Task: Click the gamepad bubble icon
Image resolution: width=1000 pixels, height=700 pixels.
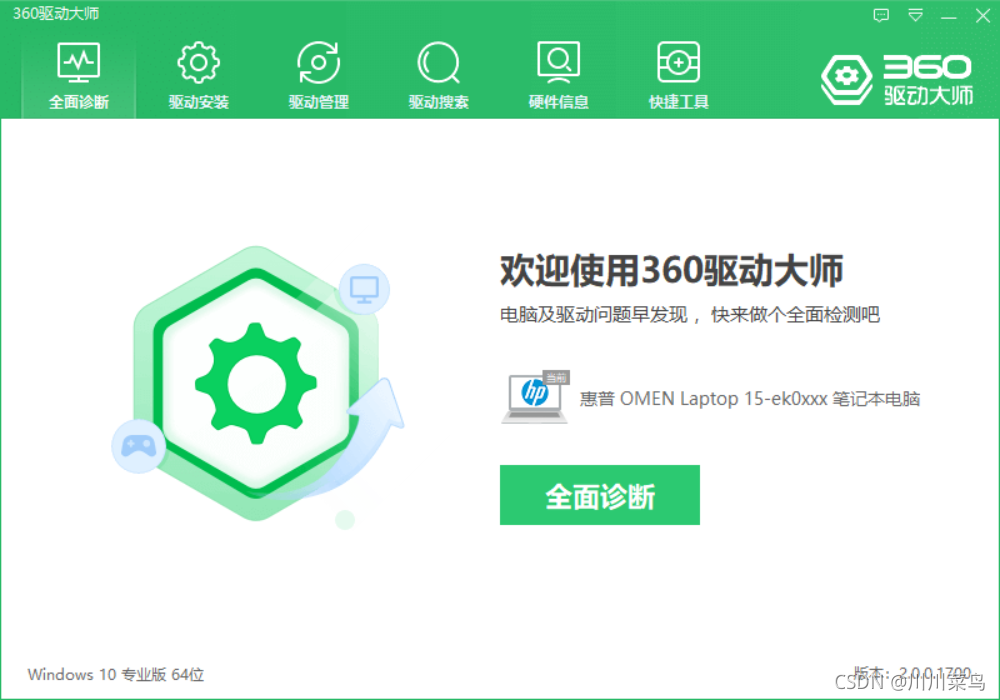Action: [x=138, y=446]
